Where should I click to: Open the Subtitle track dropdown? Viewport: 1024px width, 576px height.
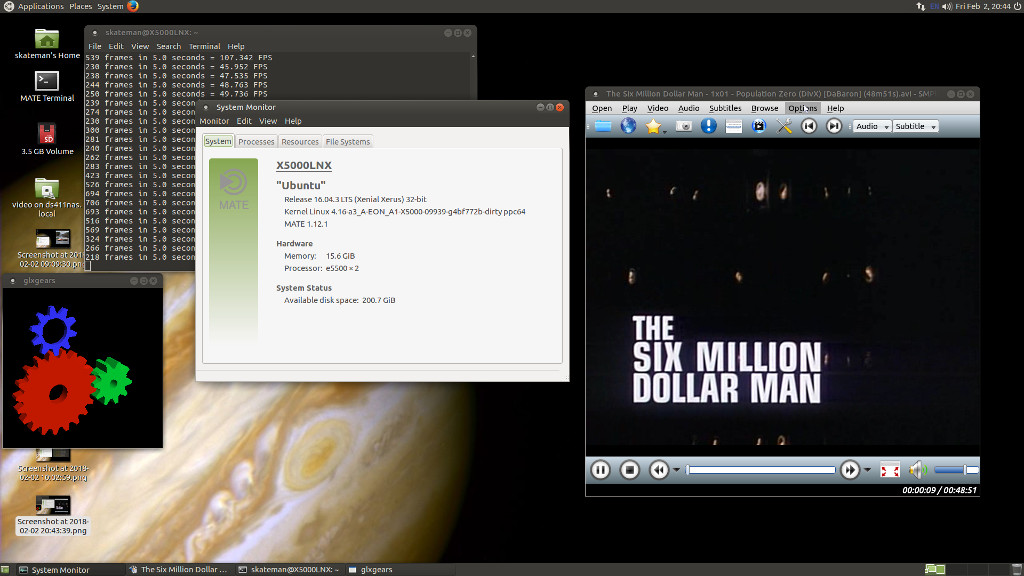click(916, 126)
